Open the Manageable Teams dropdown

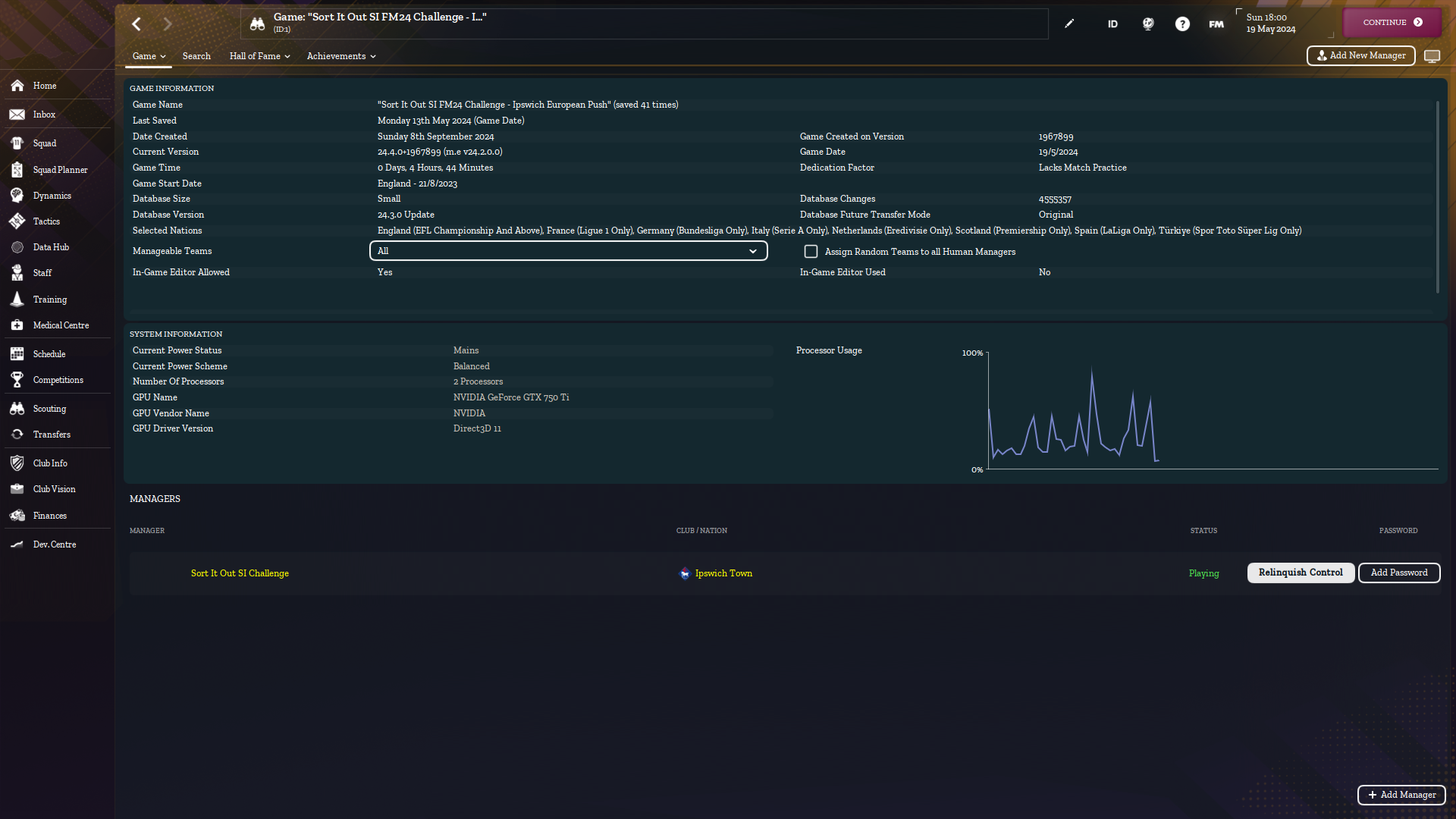click(x=569, y=251)
